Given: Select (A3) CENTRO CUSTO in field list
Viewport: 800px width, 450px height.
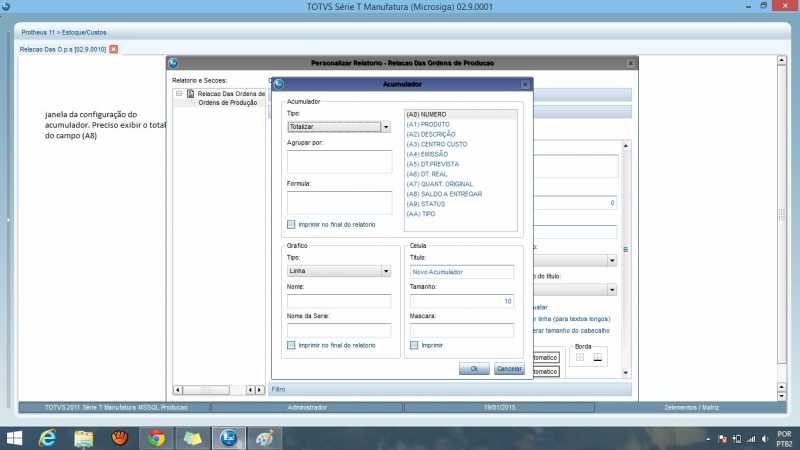Looking at the screenshot, I should click(x=461, y=144).
